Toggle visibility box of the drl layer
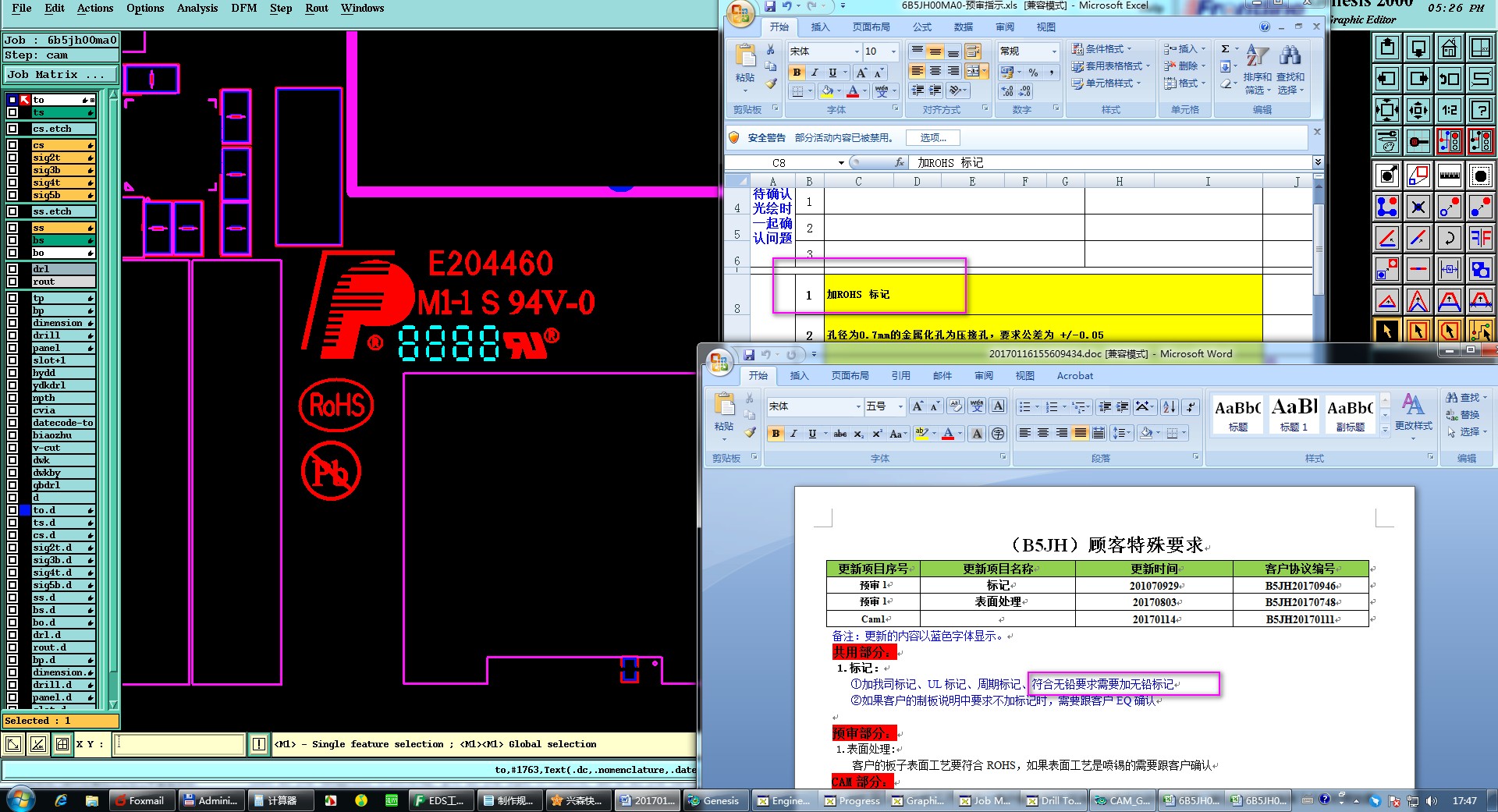This screenshot has width=1498, height=812. (12, 269)
